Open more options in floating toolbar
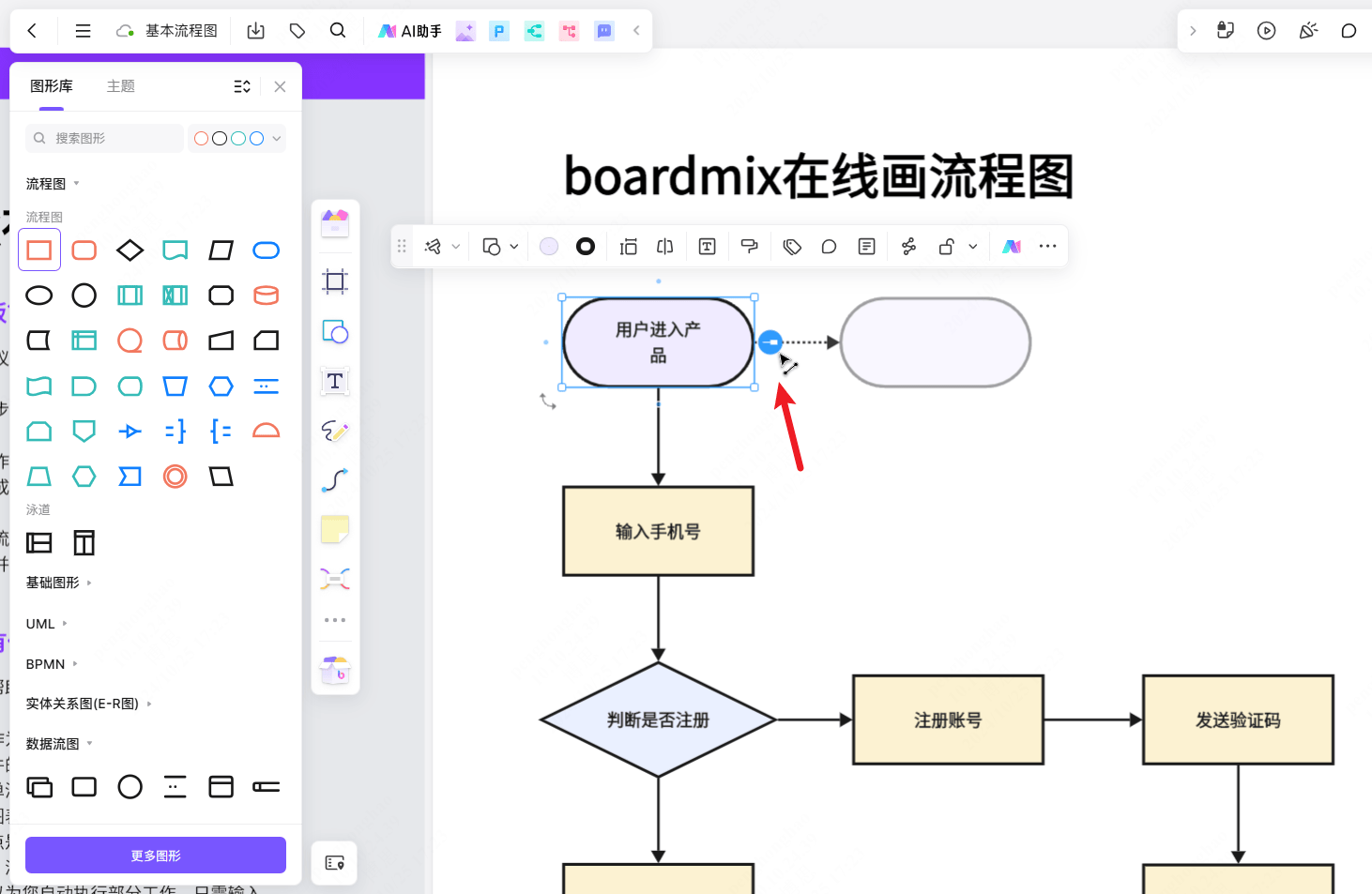The width and height of the screenshot is (1372, 894). (1048, 247)
